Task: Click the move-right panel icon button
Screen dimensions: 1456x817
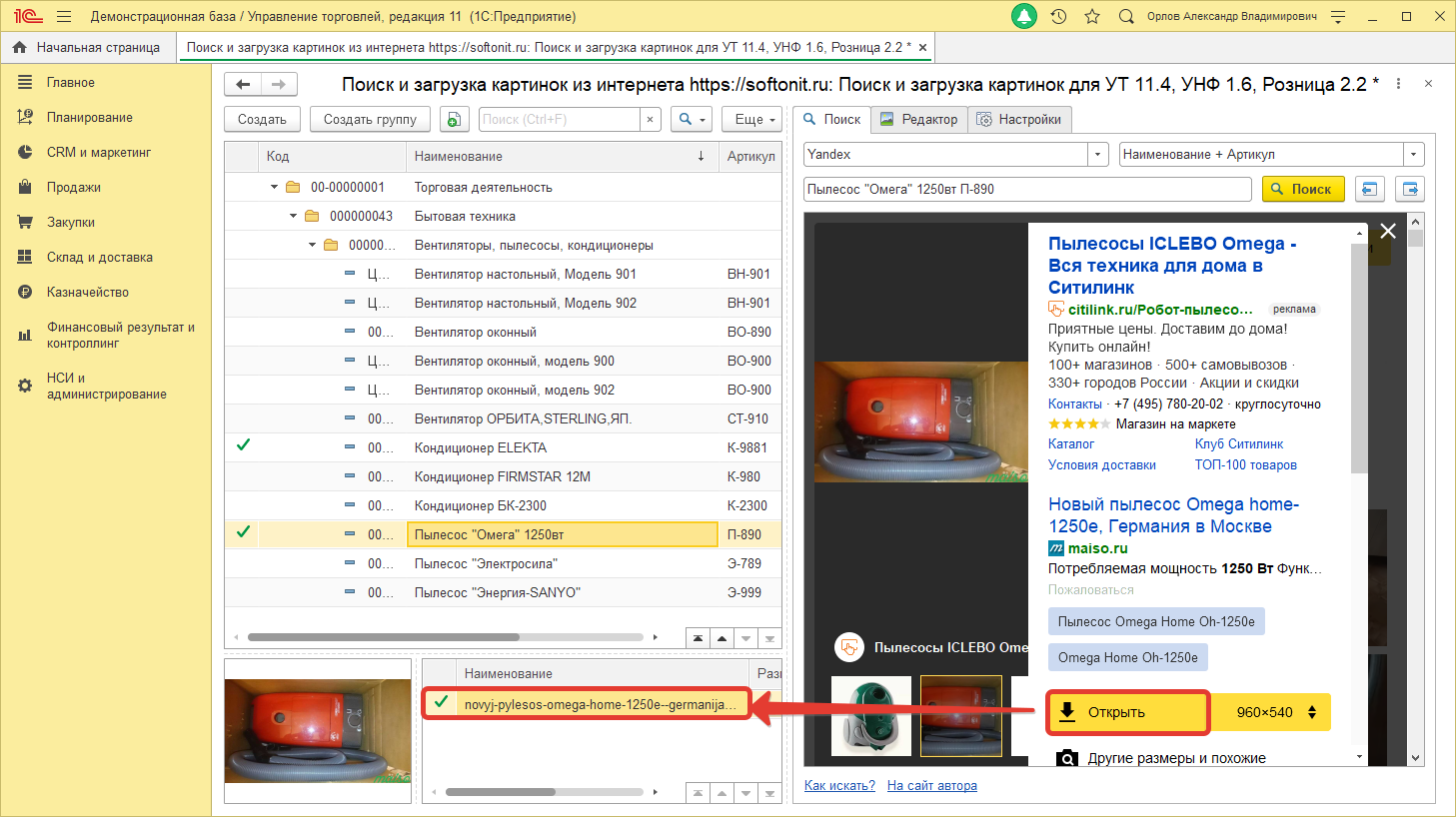Action: [1410, 189]
